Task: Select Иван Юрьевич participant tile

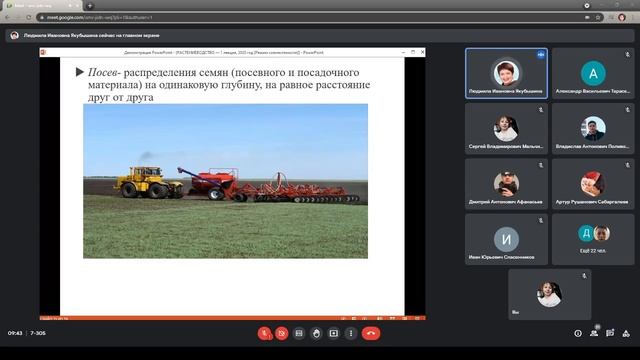Action: pos(506,240)
